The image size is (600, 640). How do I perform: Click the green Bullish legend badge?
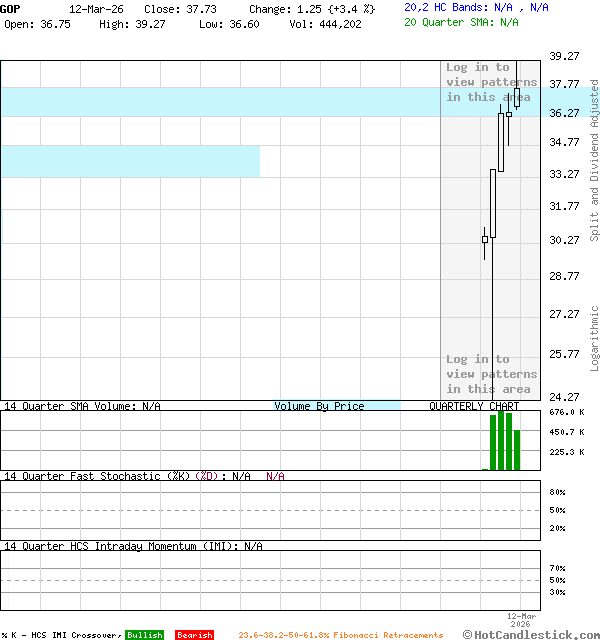144,635
